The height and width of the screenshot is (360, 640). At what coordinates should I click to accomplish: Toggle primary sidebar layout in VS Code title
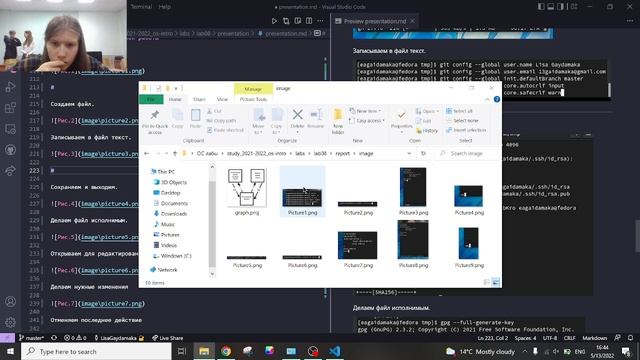(541, 7)
